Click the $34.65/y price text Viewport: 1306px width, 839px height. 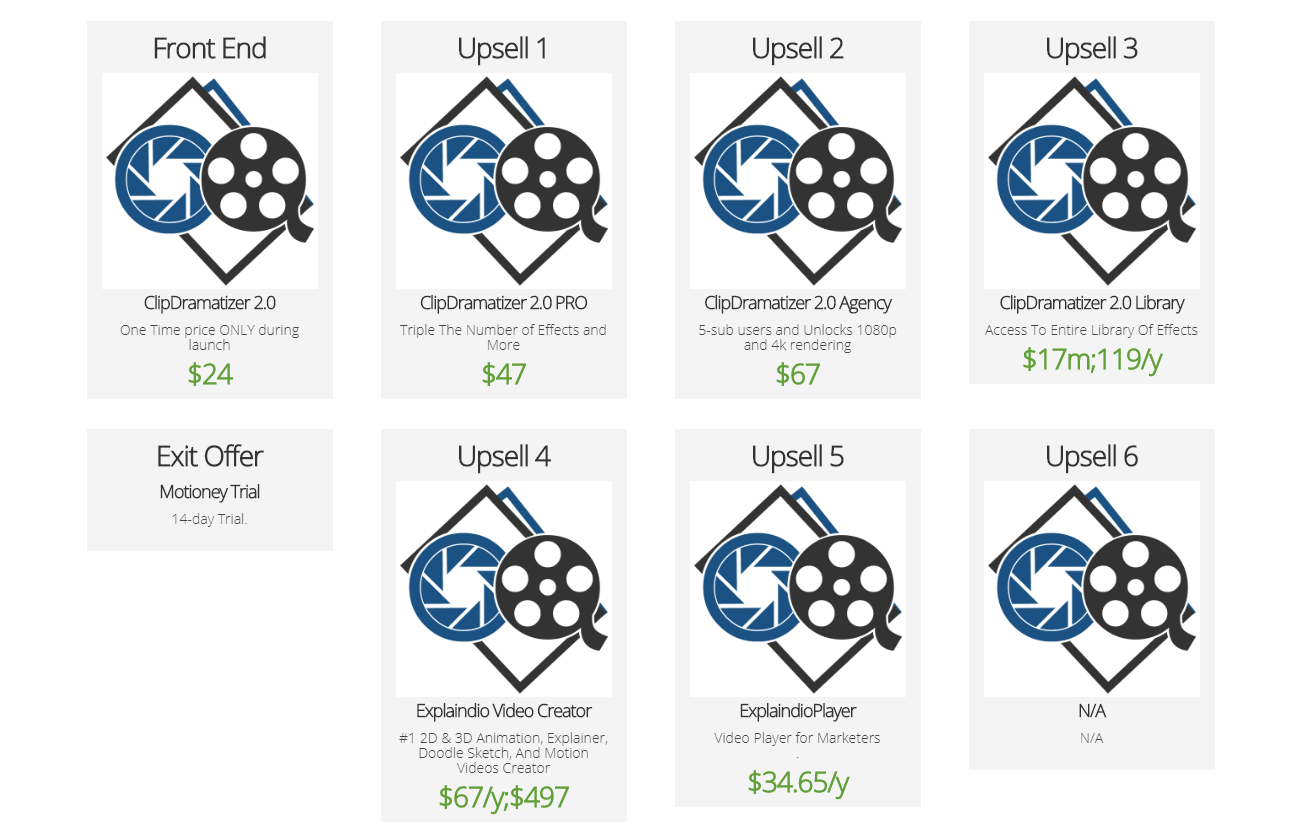click(798, 782)
